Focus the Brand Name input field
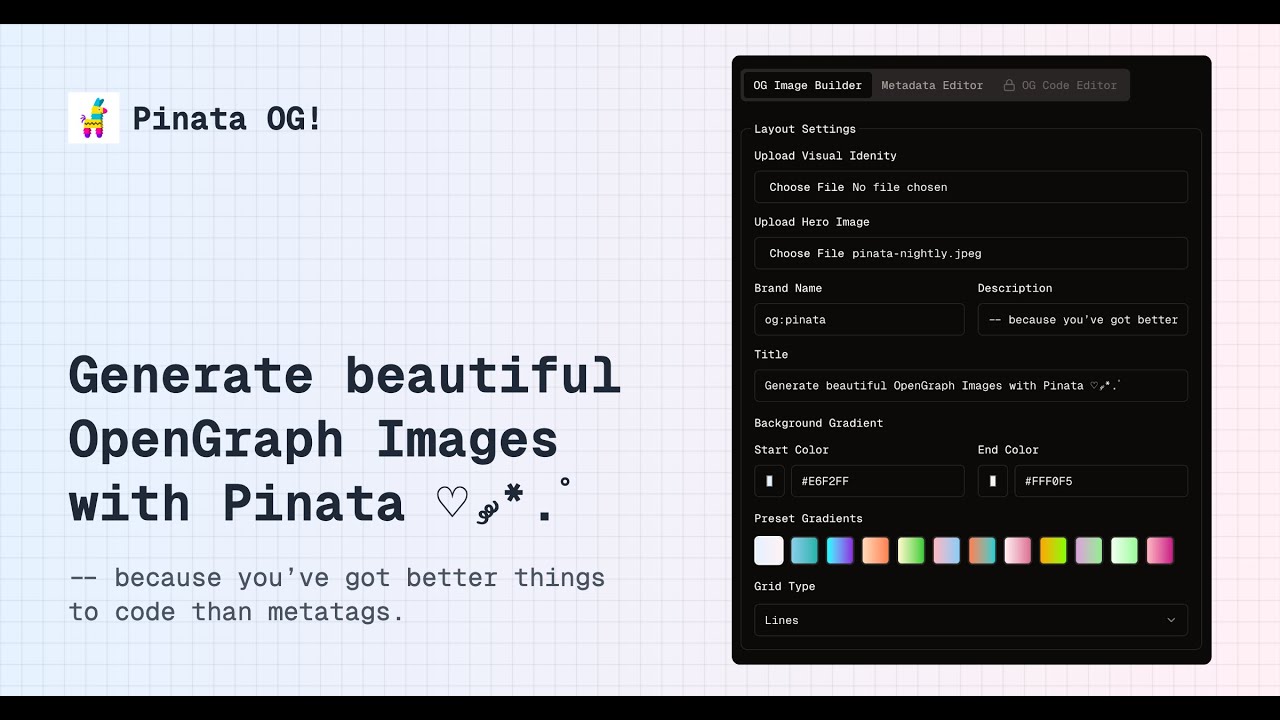 pyautogui.click(x=859, y=320)
